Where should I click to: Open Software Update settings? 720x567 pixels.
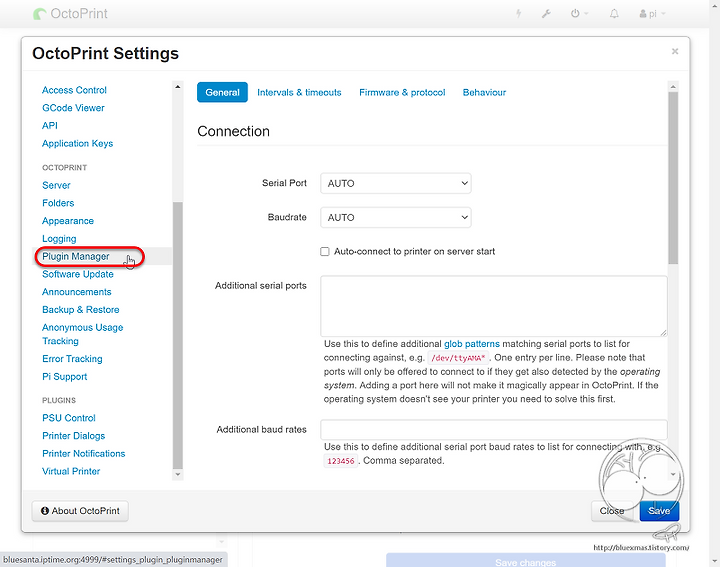click(x=78, y=274)
